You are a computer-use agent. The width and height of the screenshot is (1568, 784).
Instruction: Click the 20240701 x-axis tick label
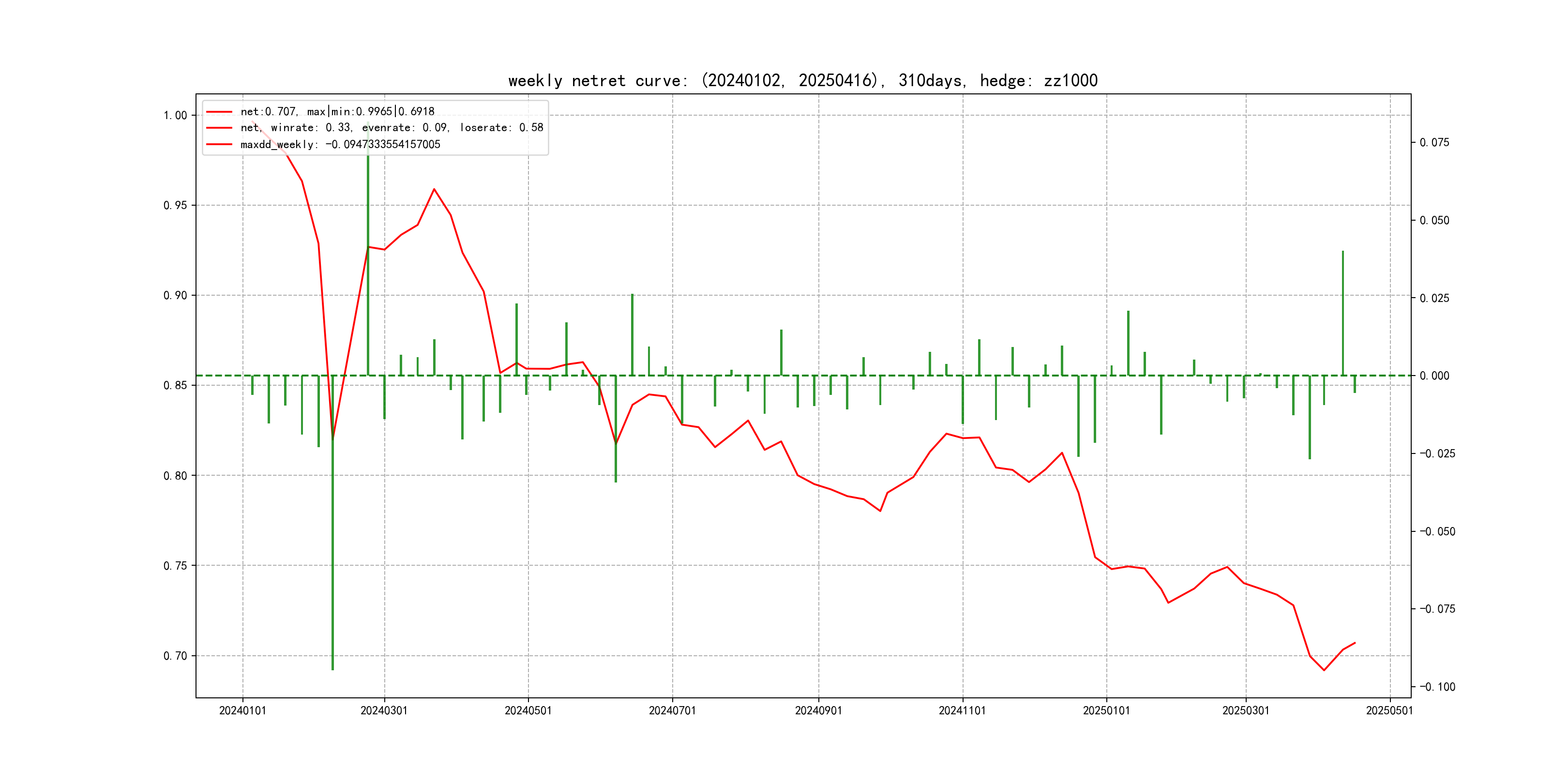[672, 710]
